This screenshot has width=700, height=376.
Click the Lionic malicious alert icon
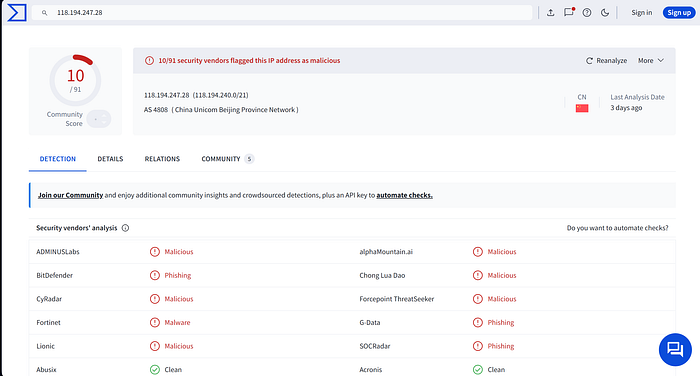point(154,346)
